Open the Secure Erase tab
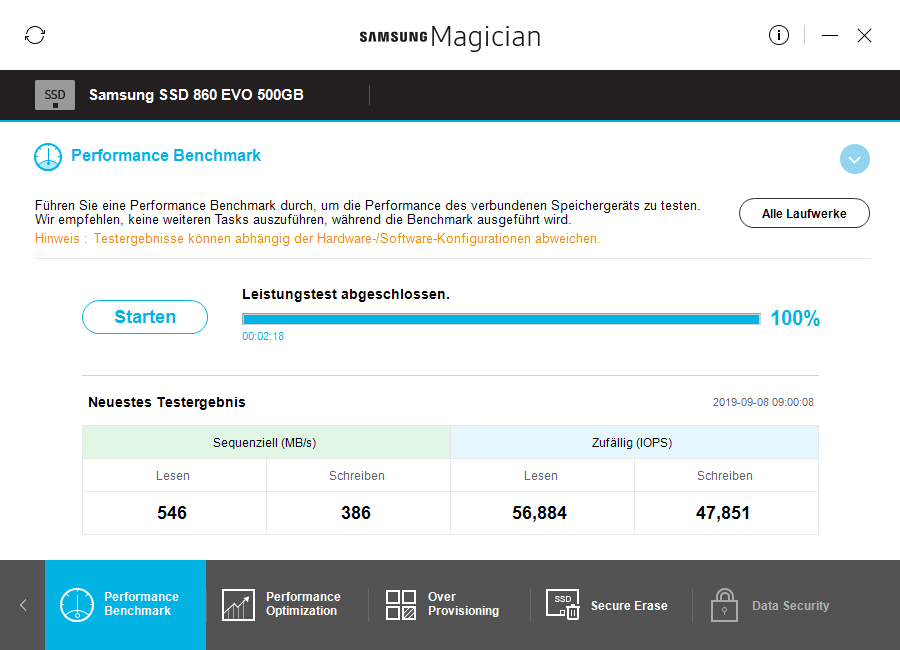900x650 pixels. (x=629, y=606)
